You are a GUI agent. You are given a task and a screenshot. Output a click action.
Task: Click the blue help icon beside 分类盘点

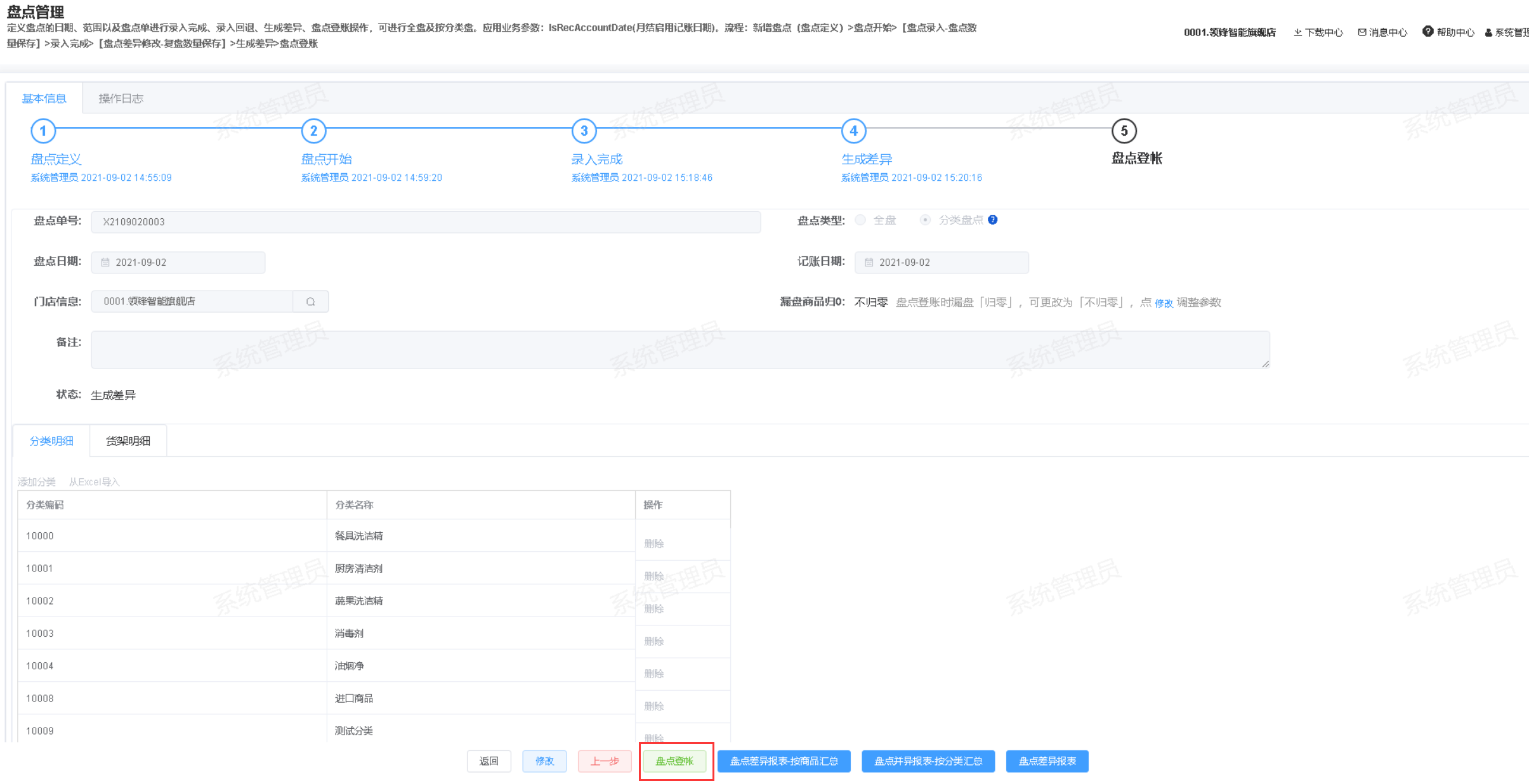pyautogui.click(x=993, y=220)
